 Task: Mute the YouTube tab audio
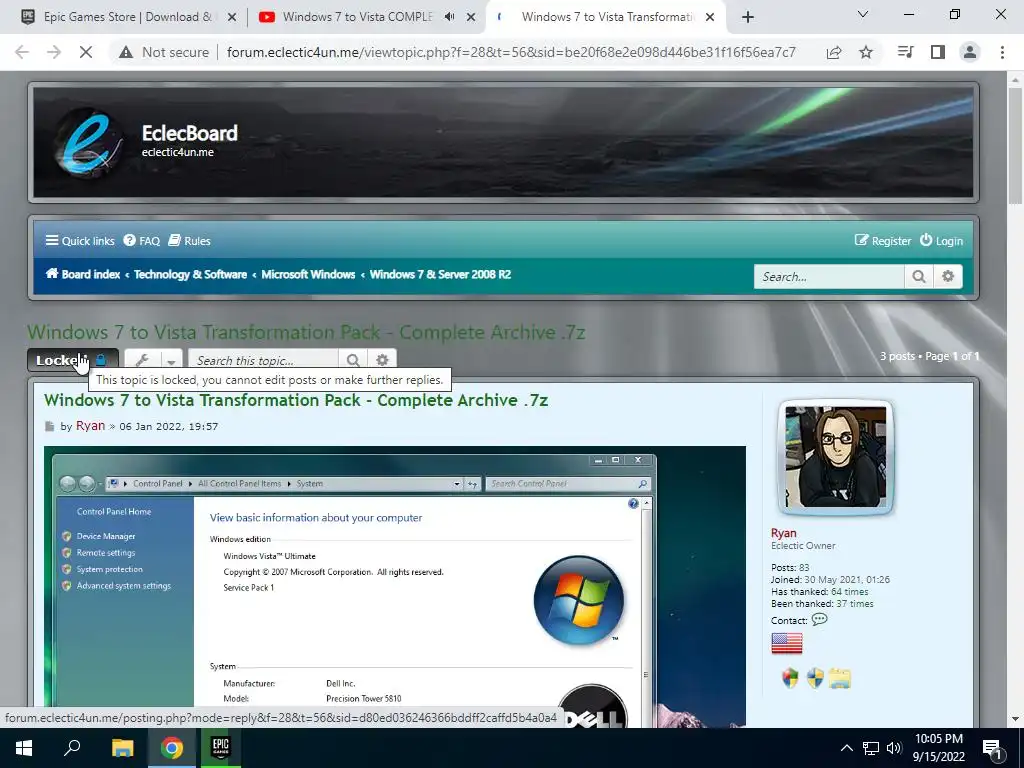(x=449, y=17)
